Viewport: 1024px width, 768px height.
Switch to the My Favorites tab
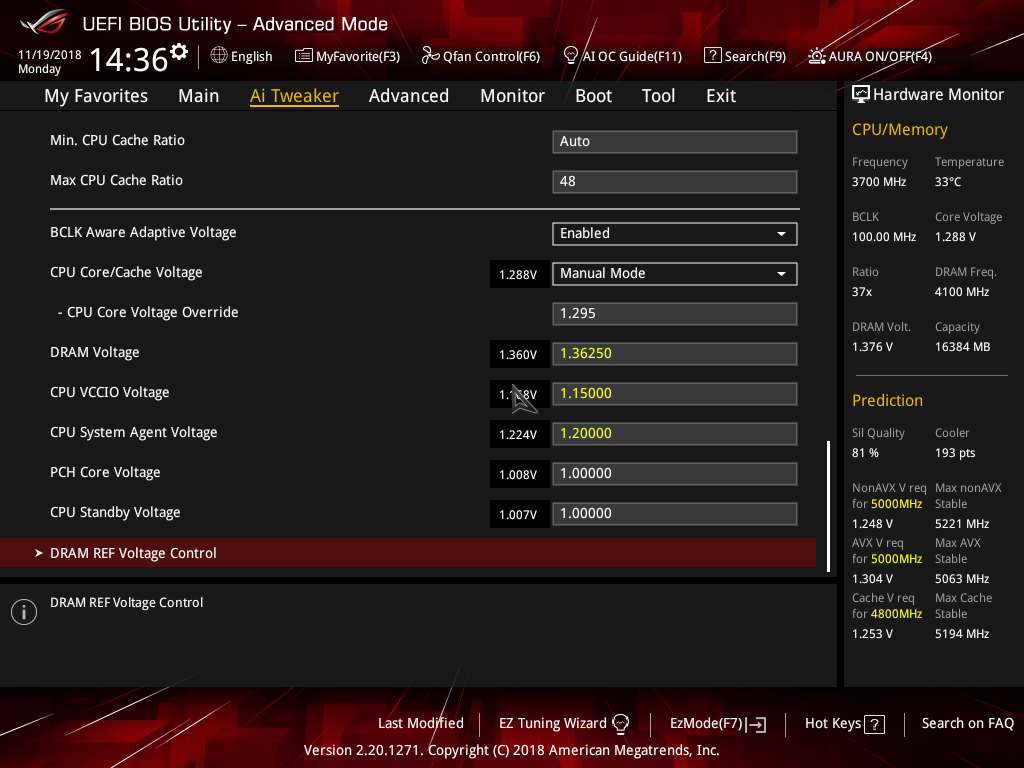pyautogui.click(x=96, y=96)
